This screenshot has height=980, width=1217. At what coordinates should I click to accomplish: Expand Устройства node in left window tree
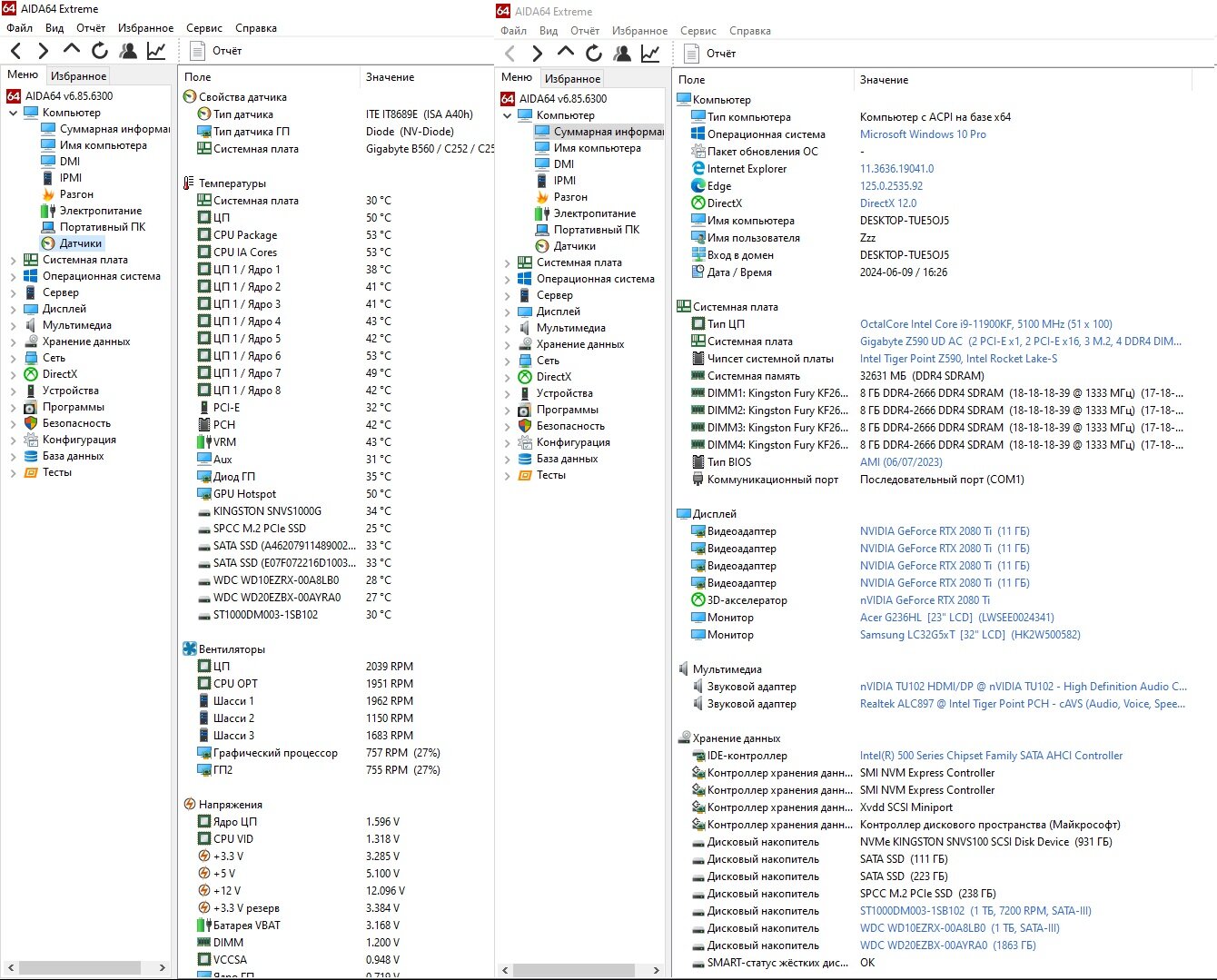click(x=13, y=391)
